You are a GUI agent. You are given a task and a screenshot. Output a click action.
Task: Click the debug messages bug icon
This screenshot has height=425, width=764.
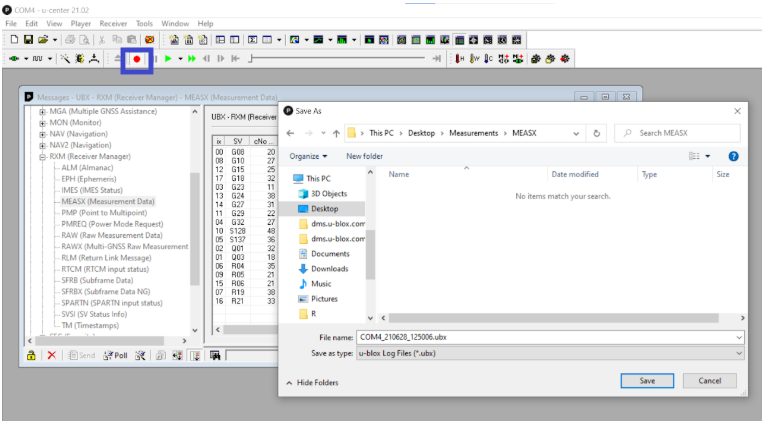79,58
